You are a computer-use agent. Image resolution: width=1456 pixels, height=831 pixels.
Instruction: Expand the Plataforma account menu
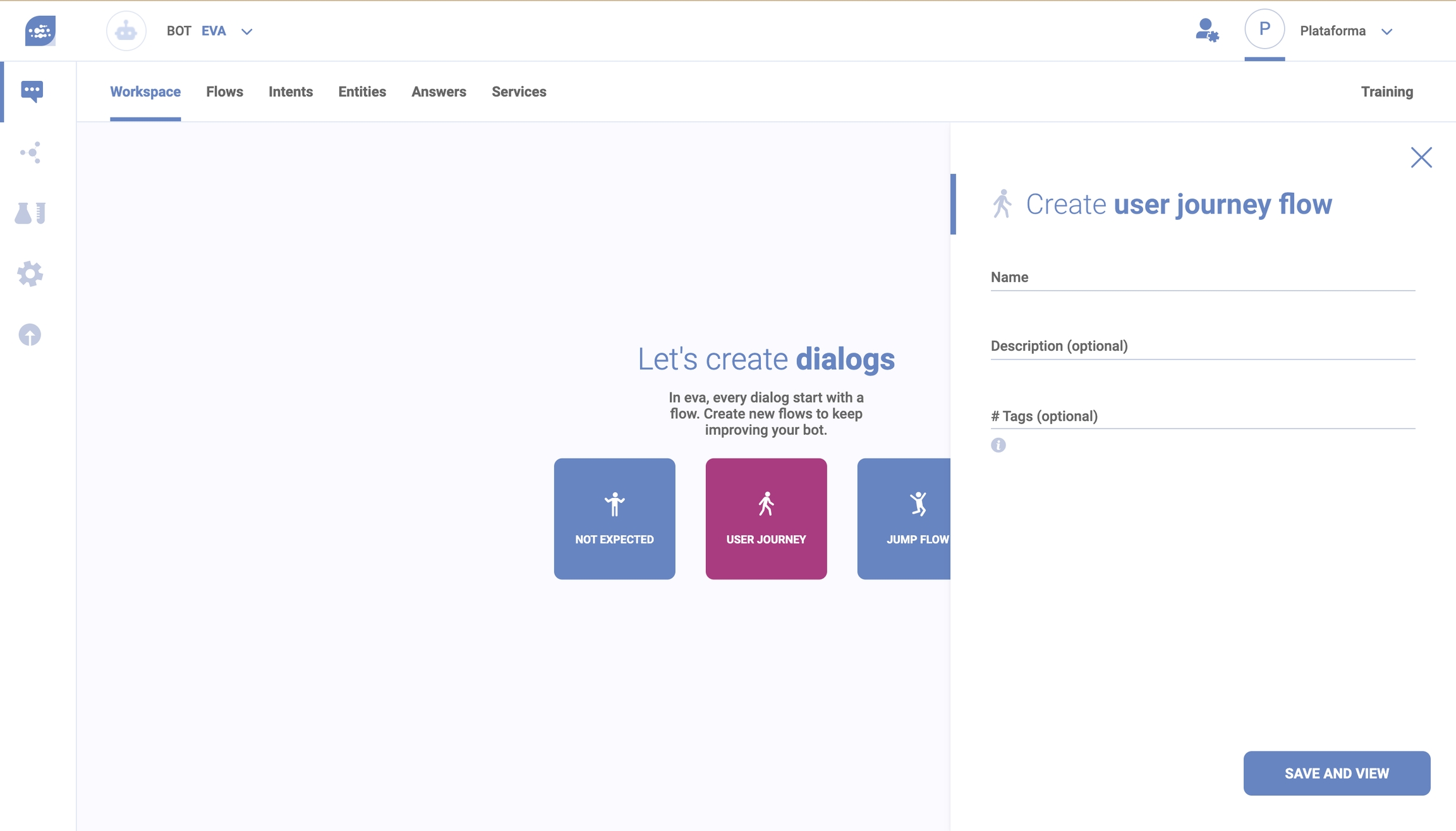(x=1386, y=32)
